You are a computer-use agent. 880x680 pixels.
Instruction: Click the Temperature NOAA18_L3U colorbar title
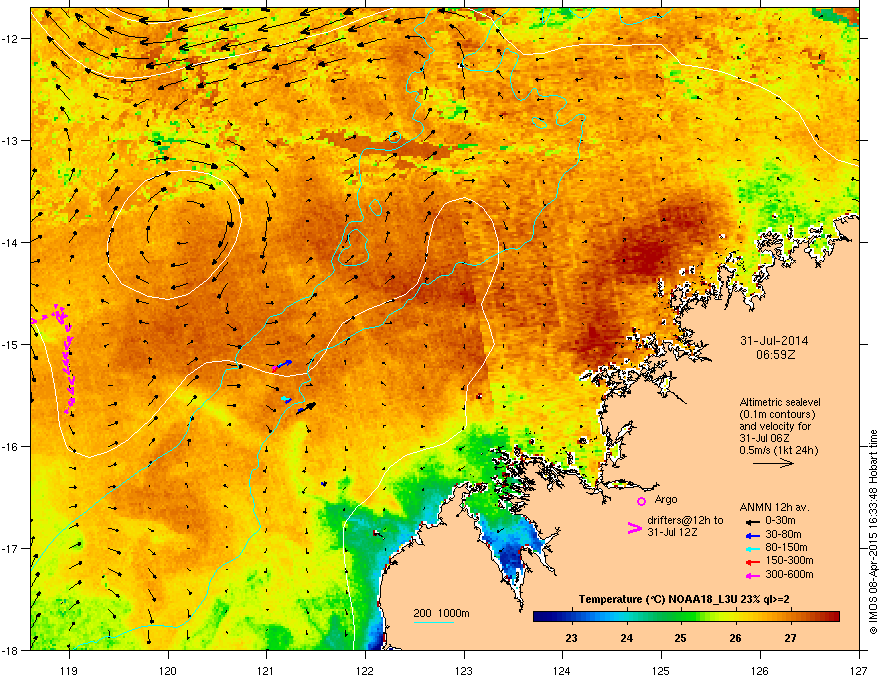(684, 600)
